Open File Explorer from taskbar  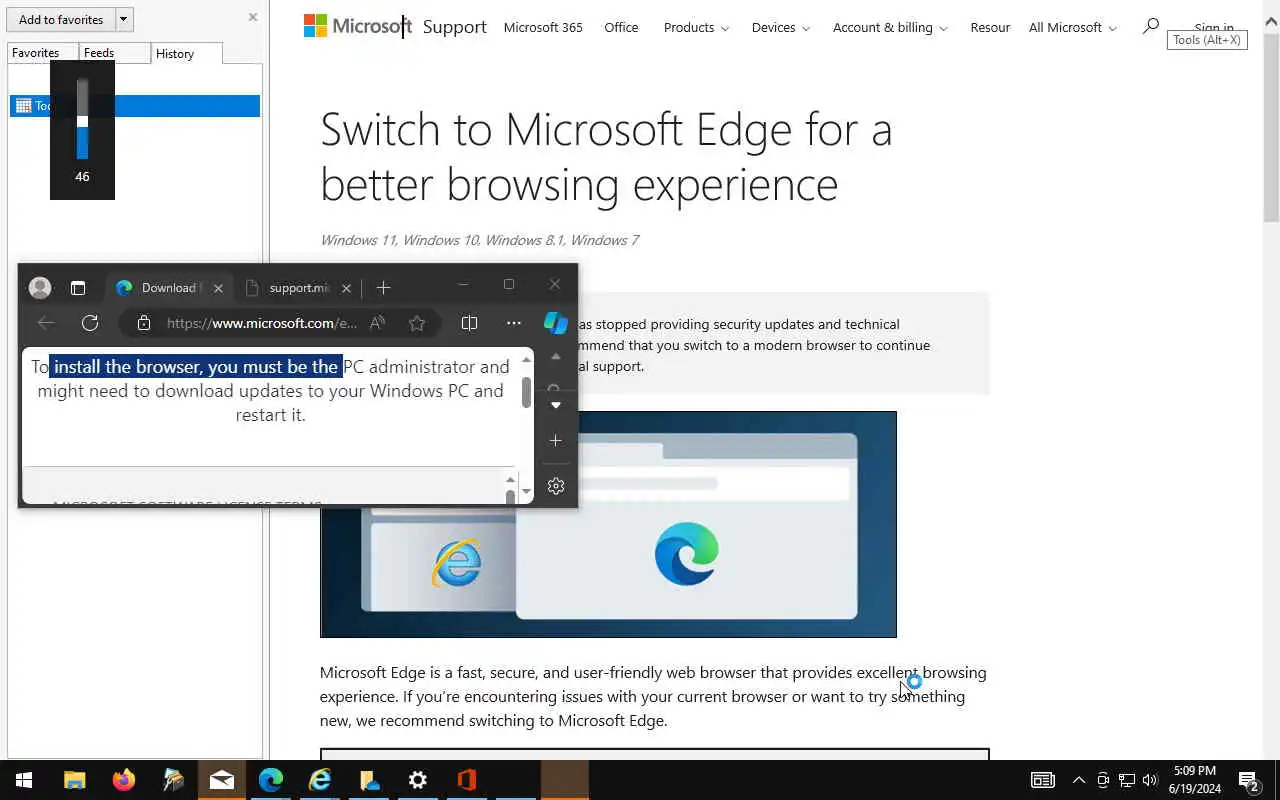(75, 780)
